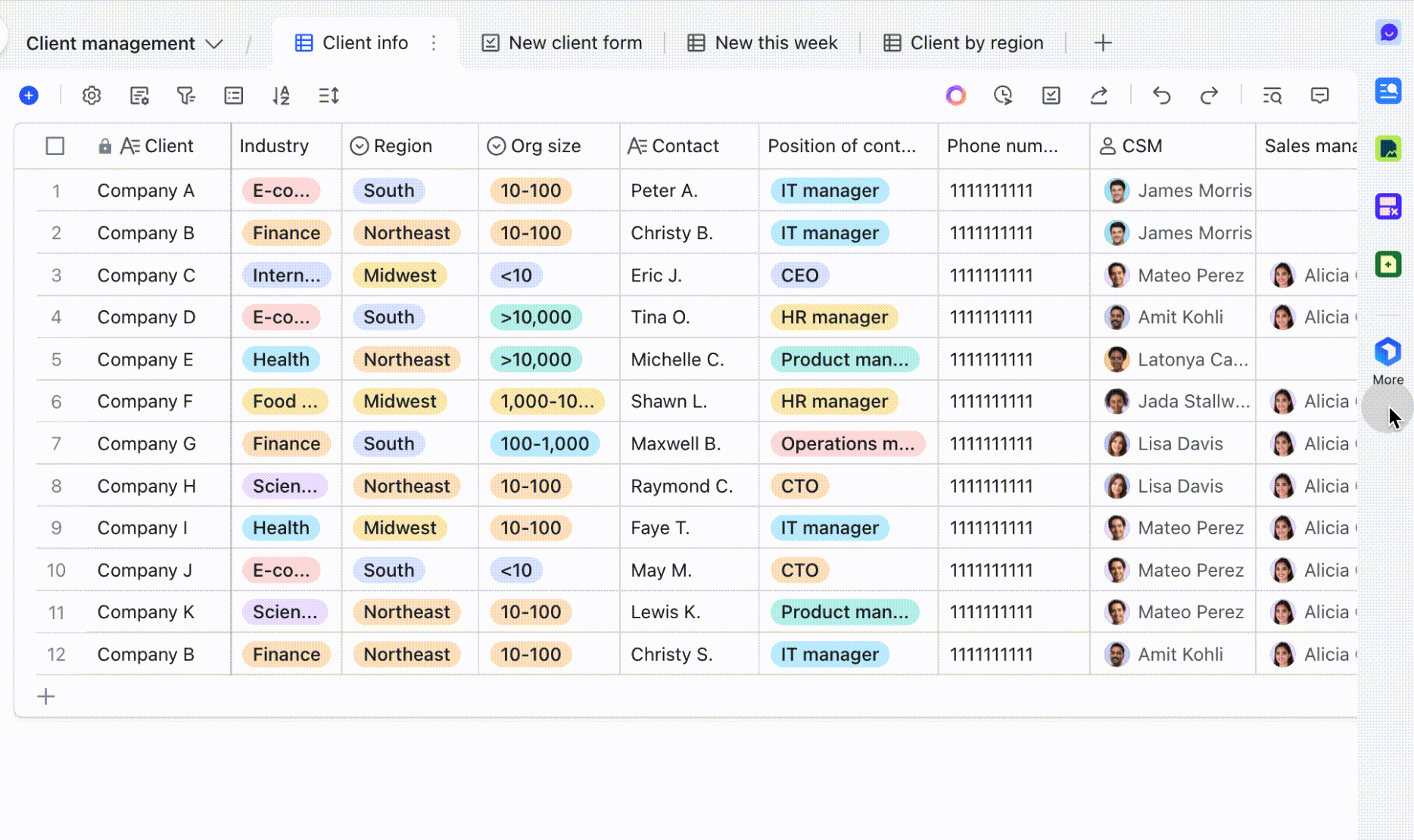Image resolution: width=1414 pixels, height=840 pixels.
Task: Open version history via the clock icon
Action: click(1004, 95)
